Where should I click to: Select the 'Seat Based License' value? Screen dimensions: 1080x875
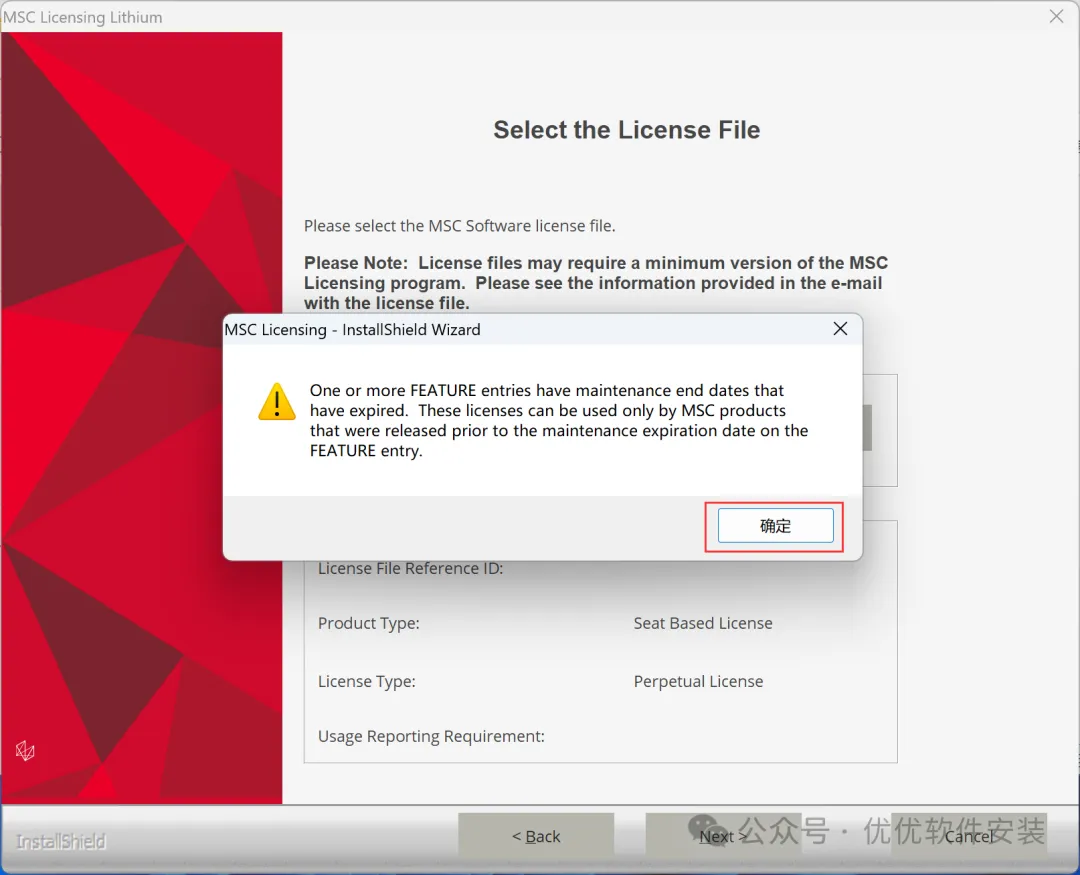click(x=703, y=623)
